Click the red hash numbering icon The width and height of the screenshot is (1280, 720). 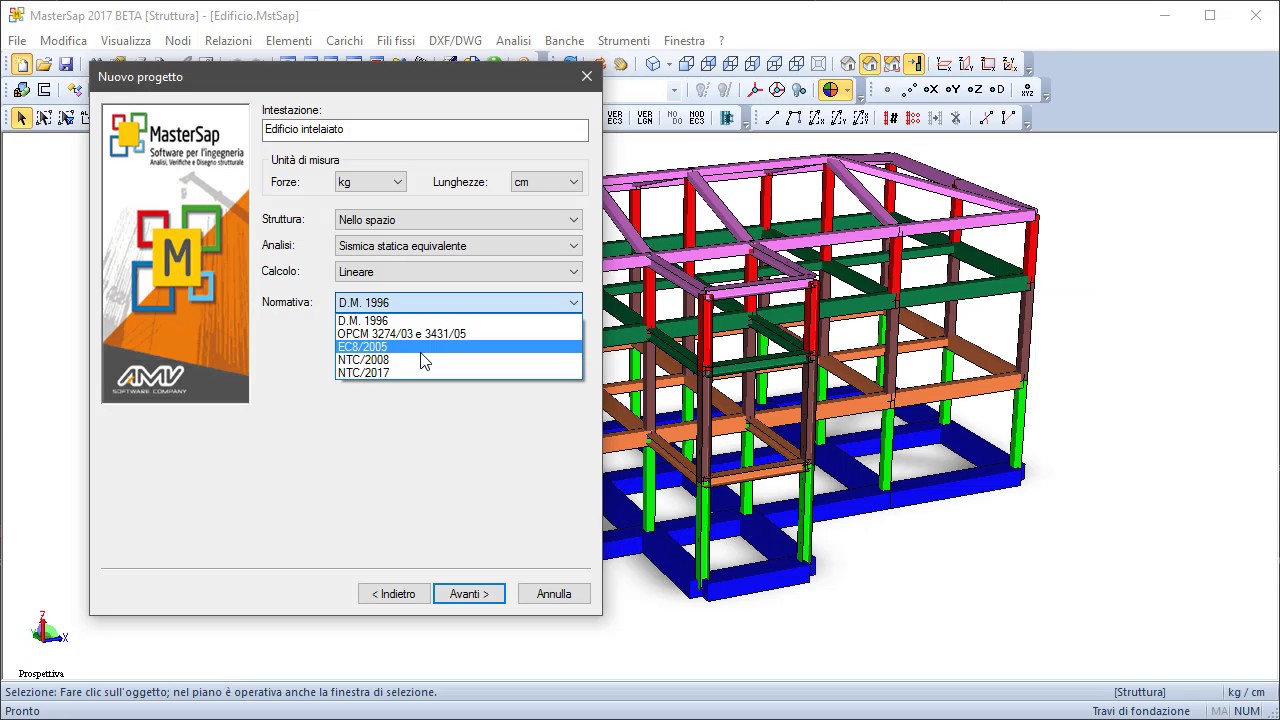click(890, 118)
